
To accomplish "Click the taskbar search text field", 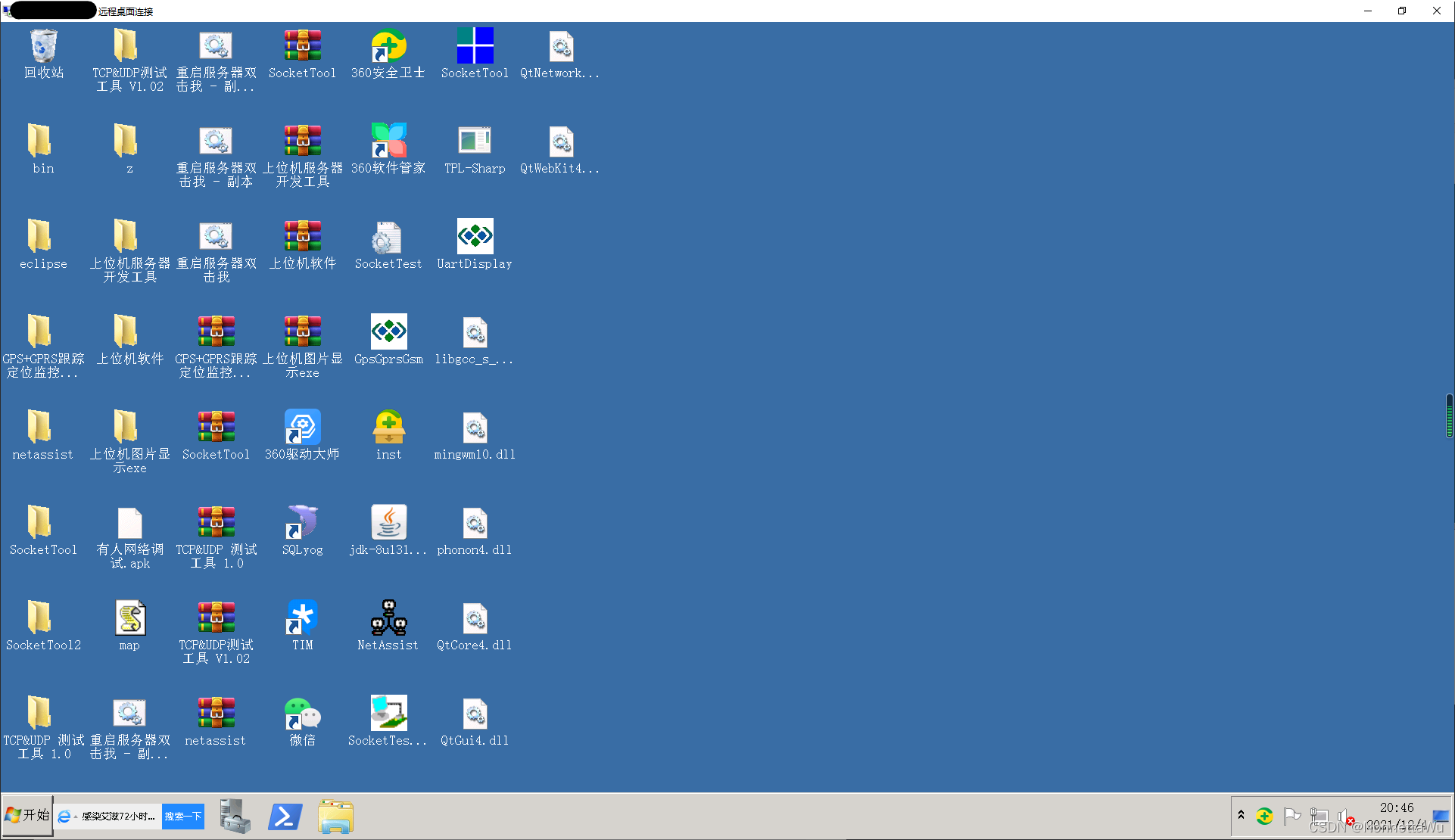I will [119, 817].
